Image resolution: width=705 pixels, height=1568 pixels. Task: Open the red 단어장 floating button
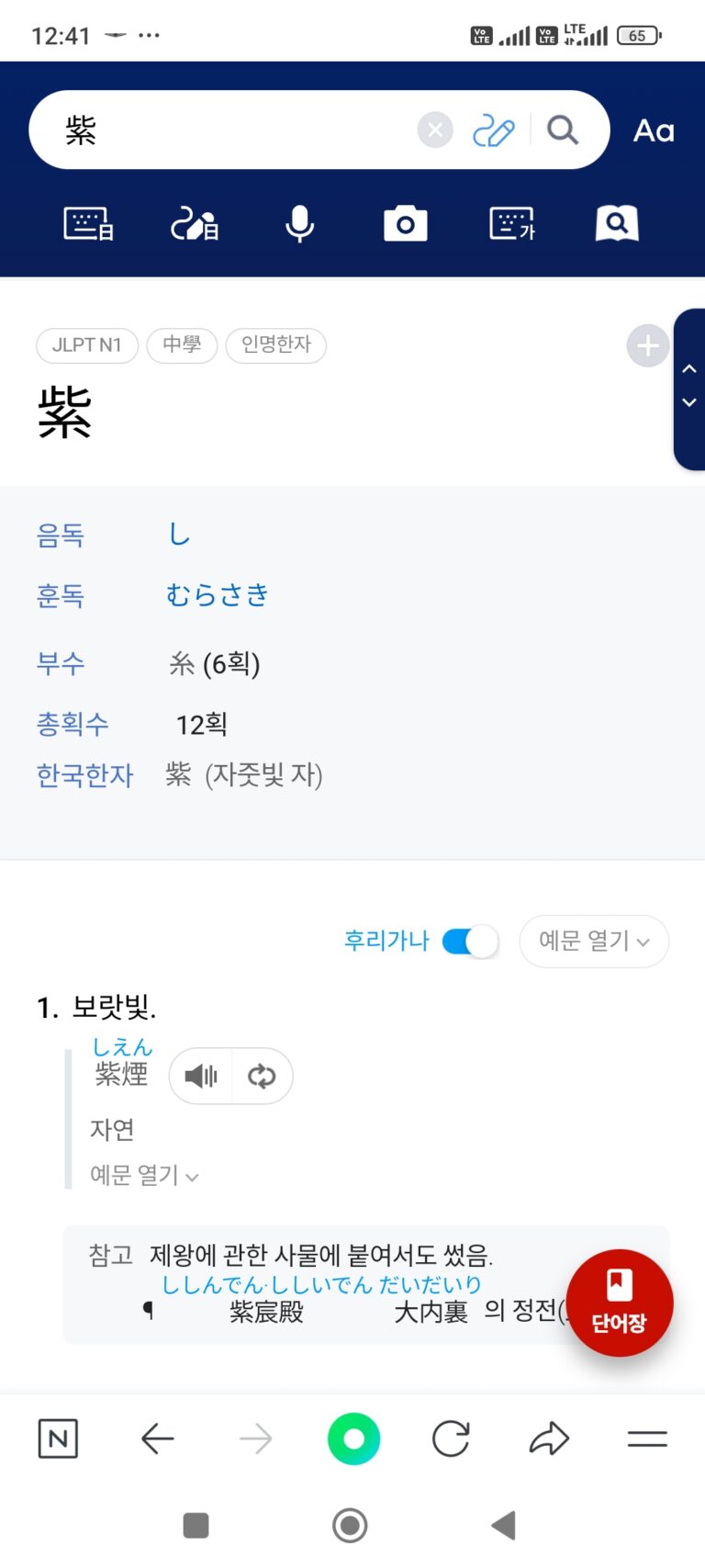(620, 1303)
